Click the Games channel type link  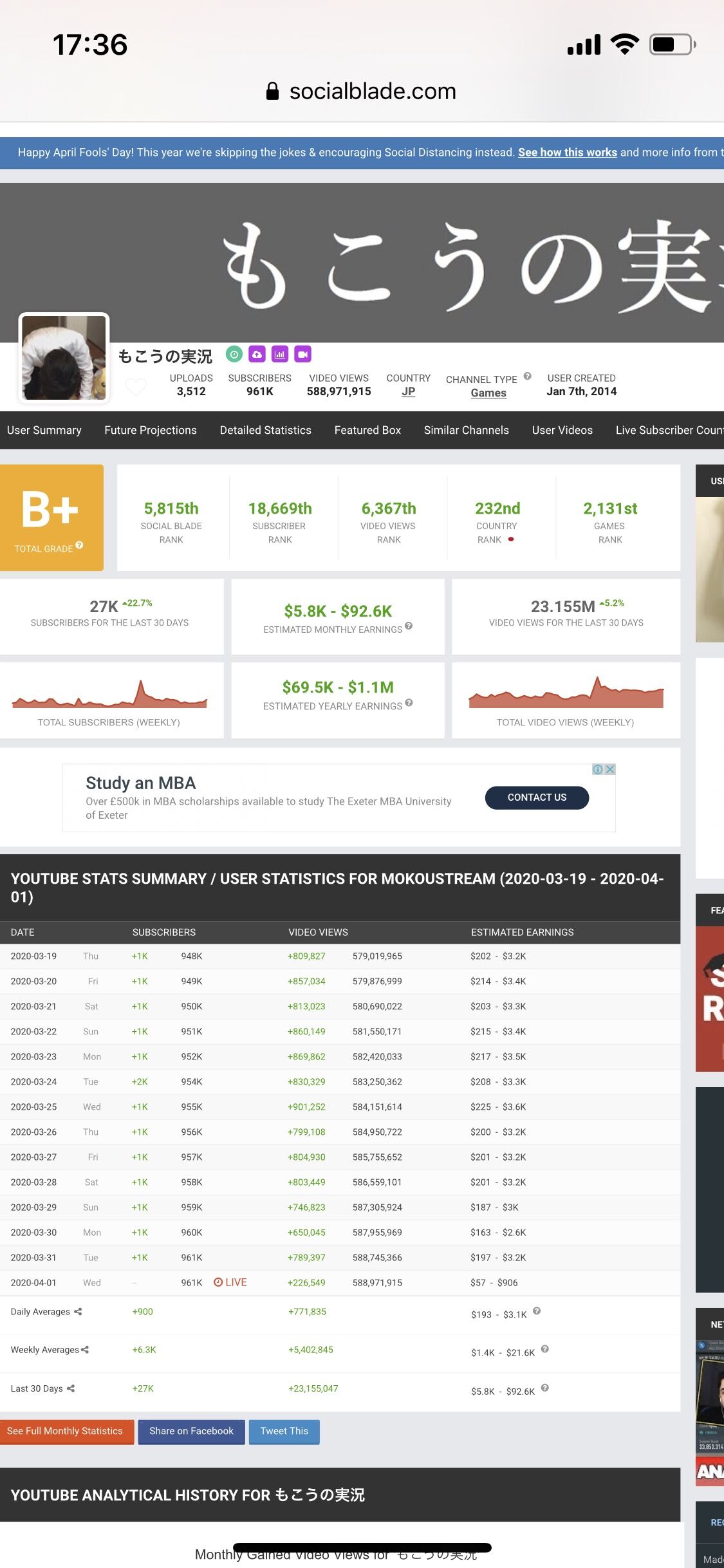click(488, 393)
